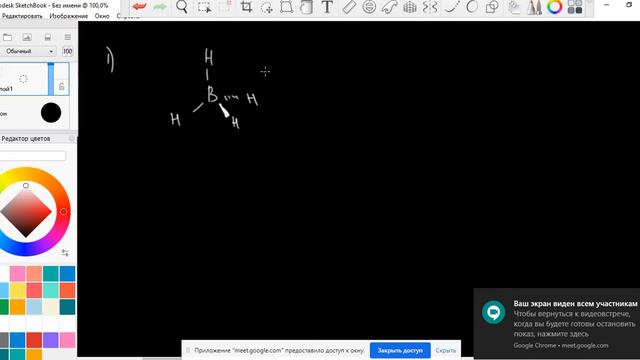
Task: Minimize the SketchBook window
Action: click(x=607, y=5)
